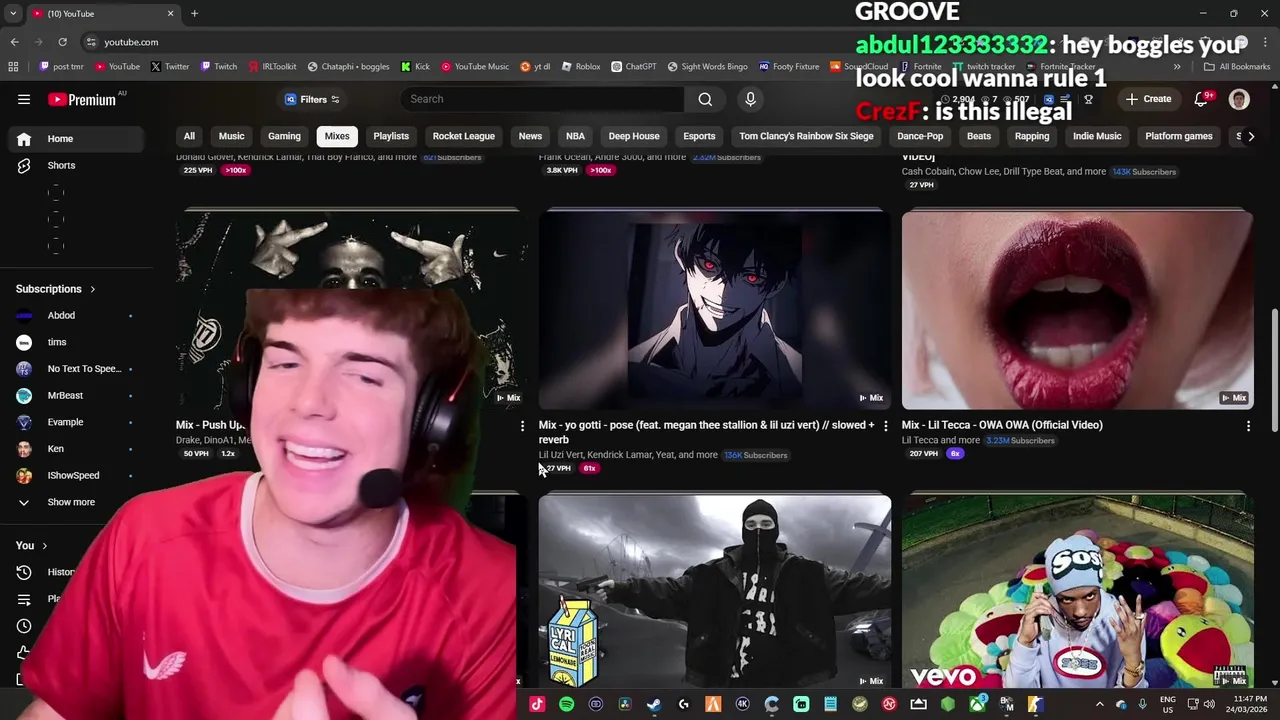Open the notepad taskbar icon
This screenshot has height=720, width=1280.
(x=830, y=705)
